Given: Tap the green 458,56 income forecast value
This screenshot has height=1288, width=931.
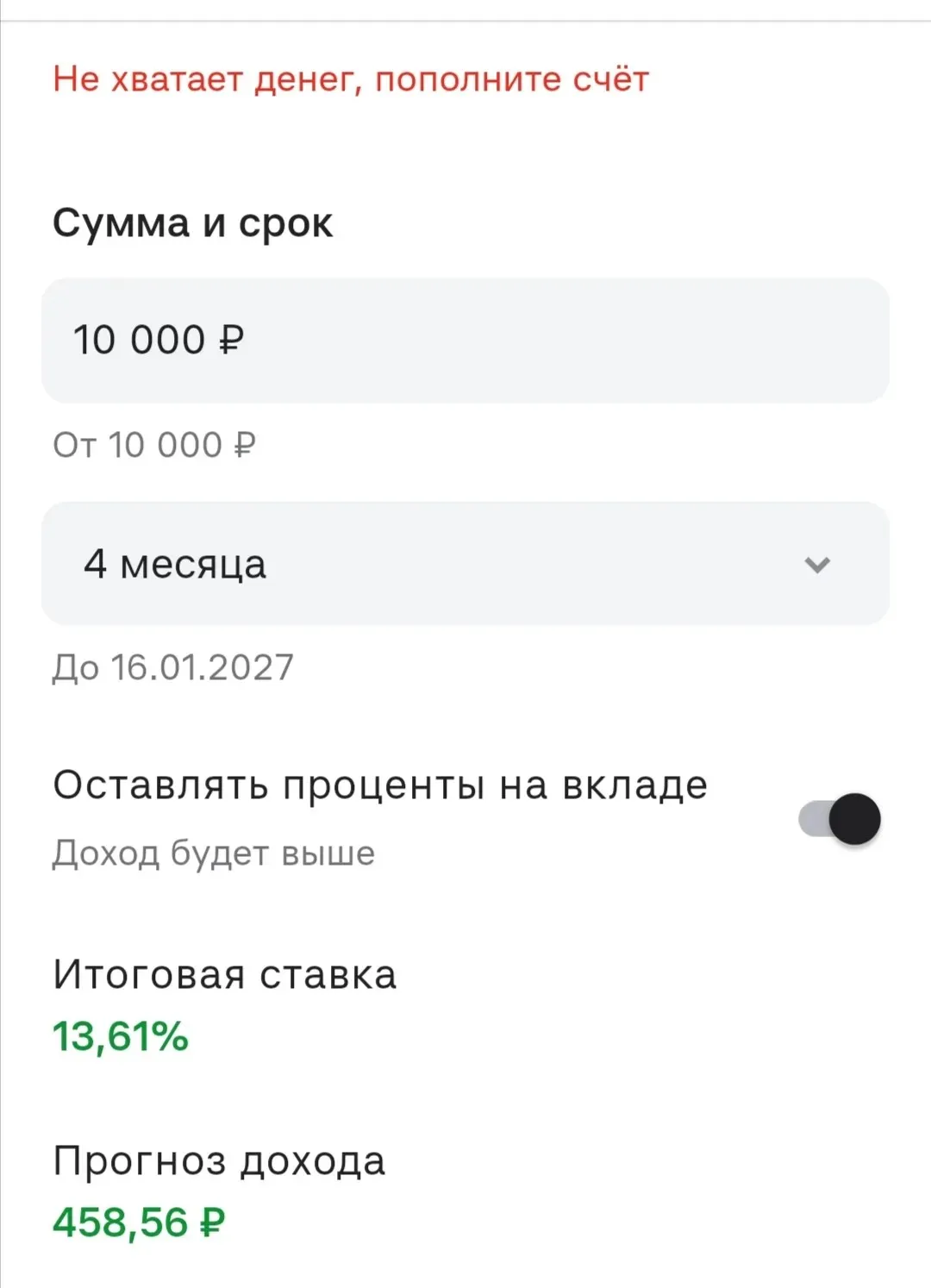Looking at the screenshot, I should (x=121, y=1222).
